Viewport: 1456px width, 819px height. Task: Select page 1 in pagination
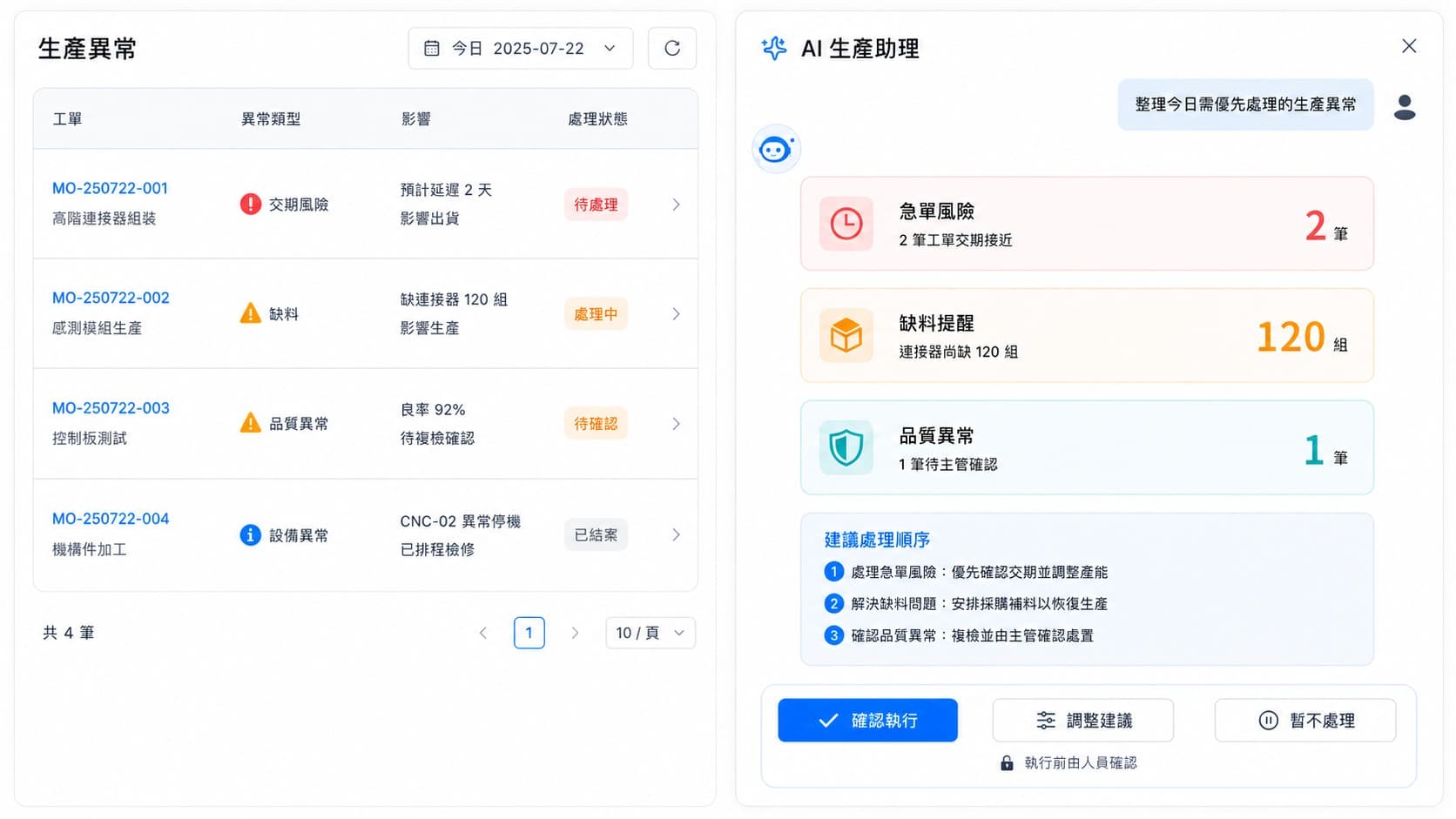click(x=529, y=633)
